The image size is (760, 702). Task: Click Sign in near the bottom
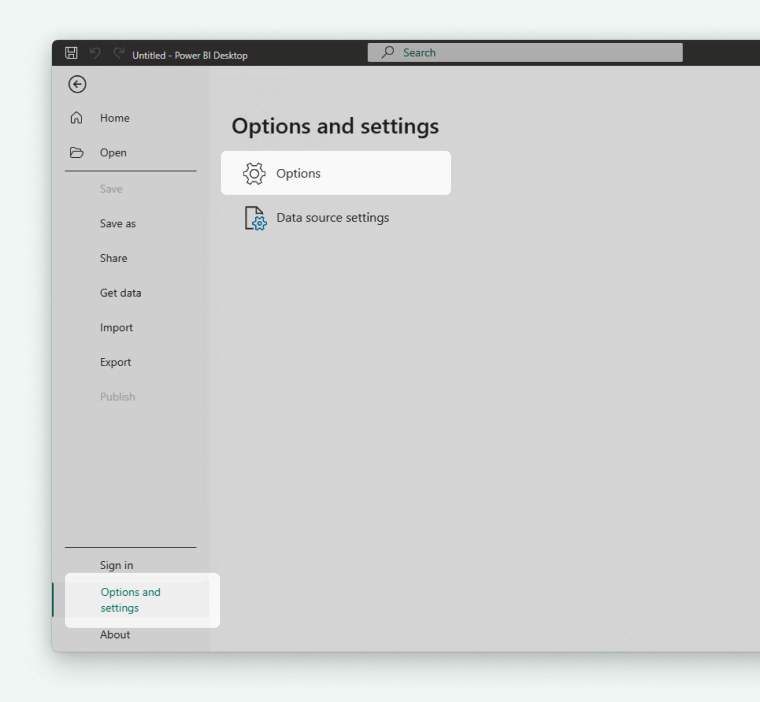pyautogui.click(x=116, y=565)
